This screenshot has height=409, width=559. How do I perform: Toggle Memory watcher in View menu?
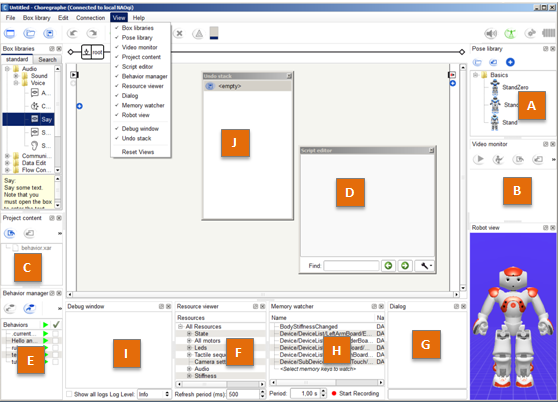(x=143, y=105)
